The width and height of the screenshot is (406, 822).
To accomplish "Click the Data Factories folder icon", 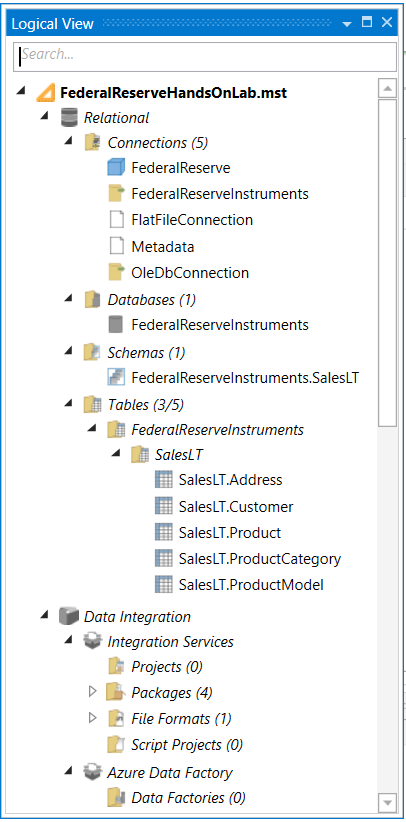I will click(x=116, y=798).
